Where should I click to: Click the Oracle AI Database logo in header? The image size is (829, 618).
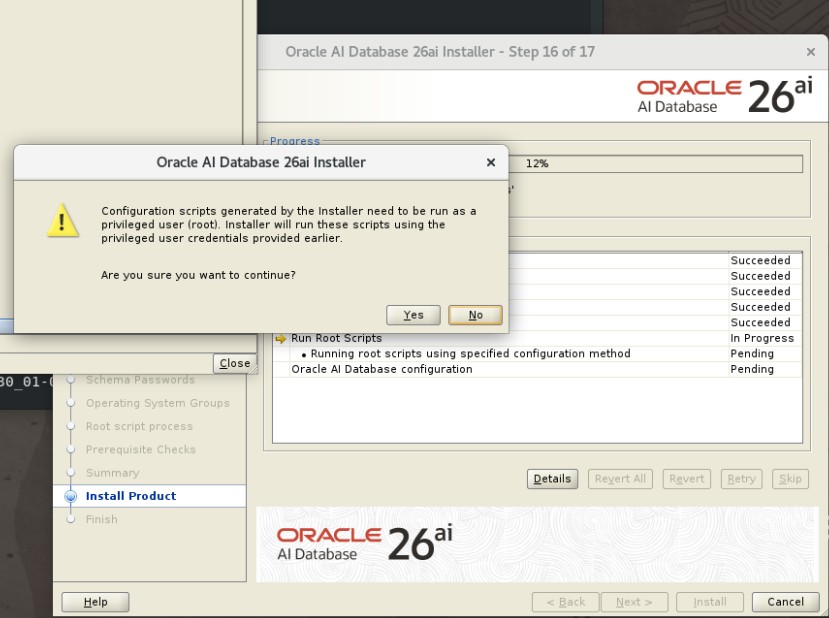724,96
